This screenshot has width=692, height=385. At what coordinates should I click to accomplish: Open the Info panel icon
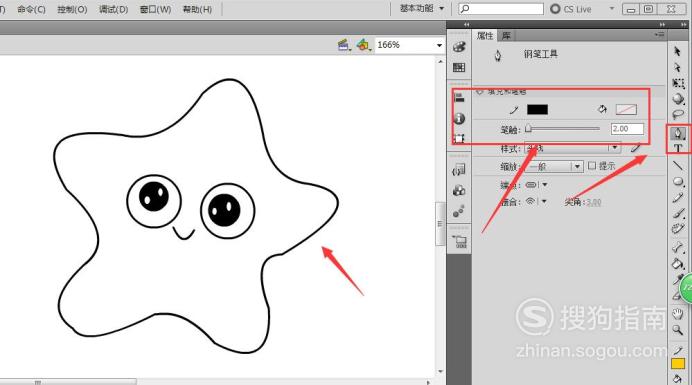click(459, 118)
